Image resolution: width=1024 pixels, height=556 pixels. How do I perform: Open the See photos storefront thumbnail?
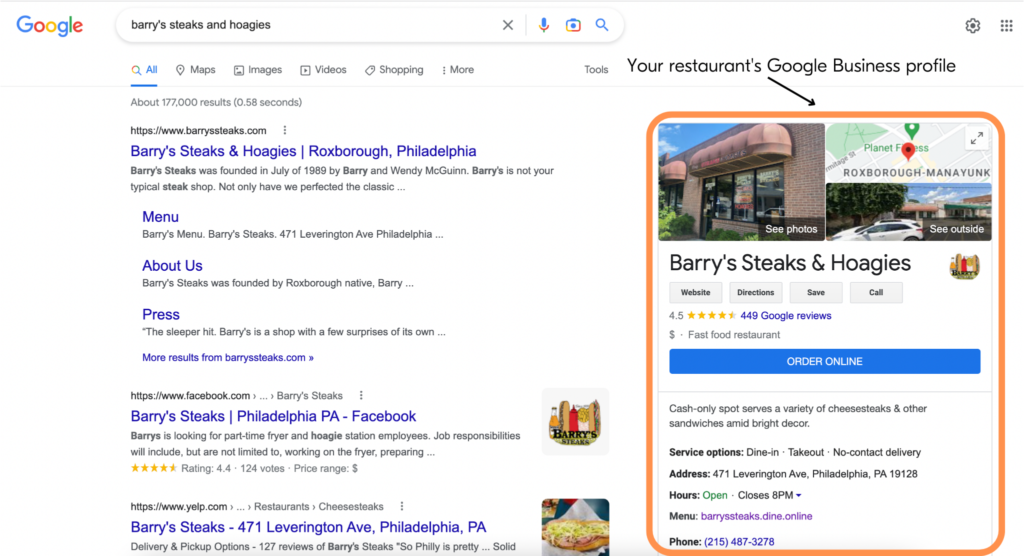pos(741,182)
